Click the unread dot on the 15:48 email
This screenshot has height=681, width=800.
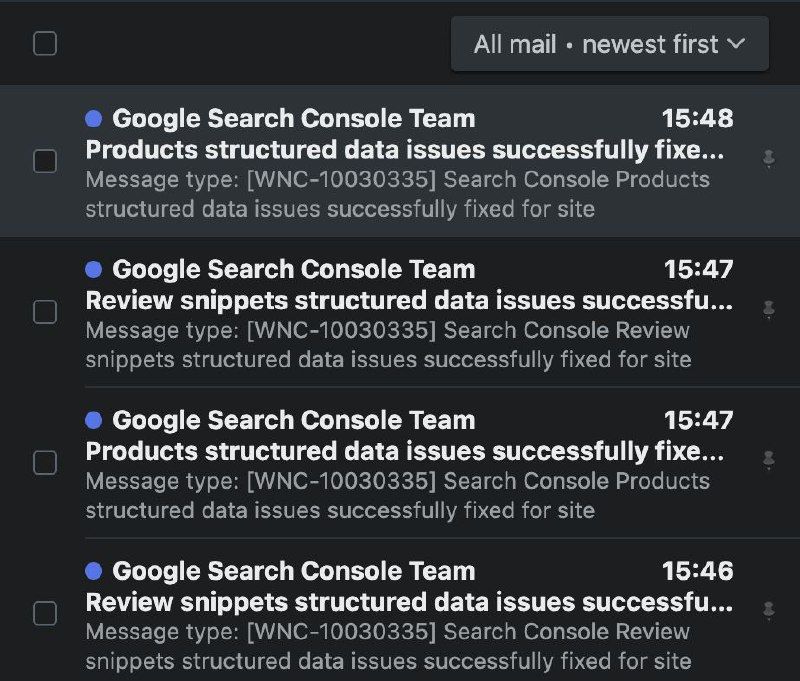click(94, 118)
